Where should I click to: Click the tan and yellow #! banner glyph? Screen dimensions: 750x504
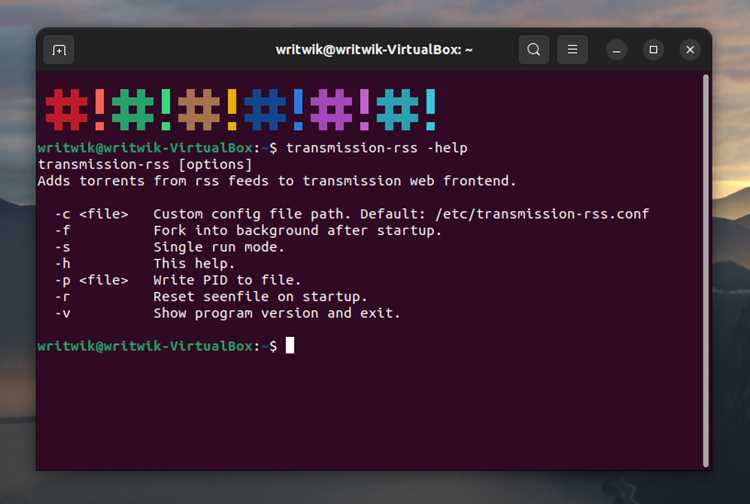point(208,110)
